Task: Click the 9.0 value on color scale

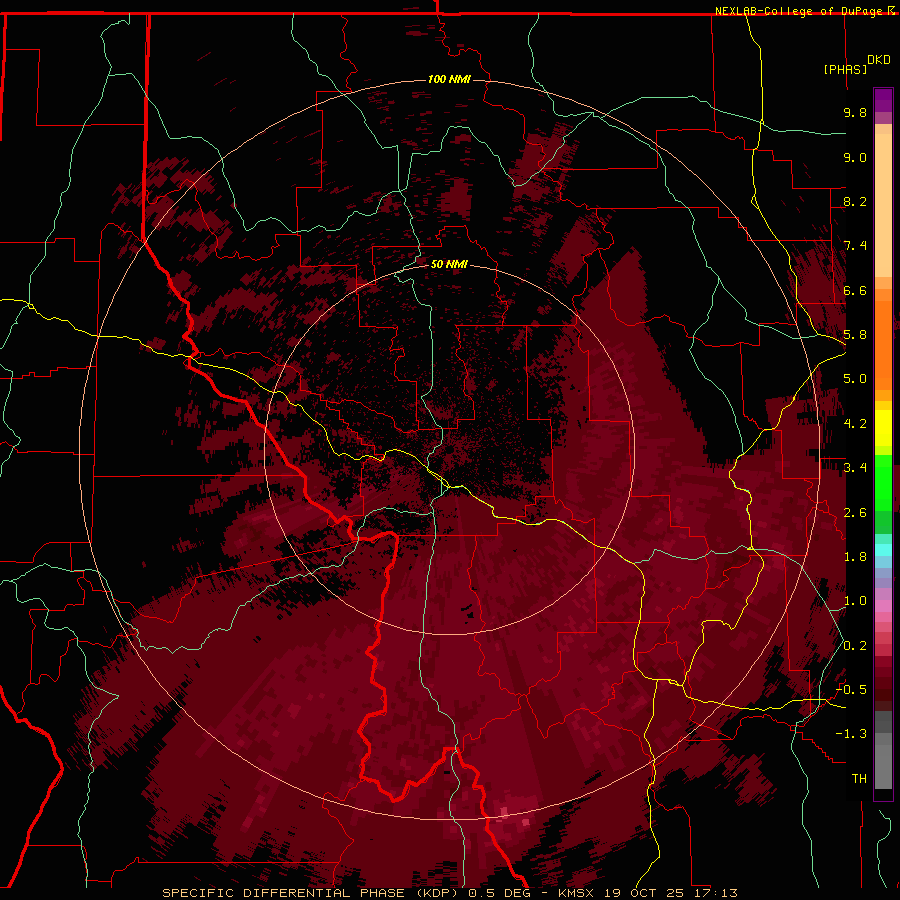Action: click(x=855, y=157)
